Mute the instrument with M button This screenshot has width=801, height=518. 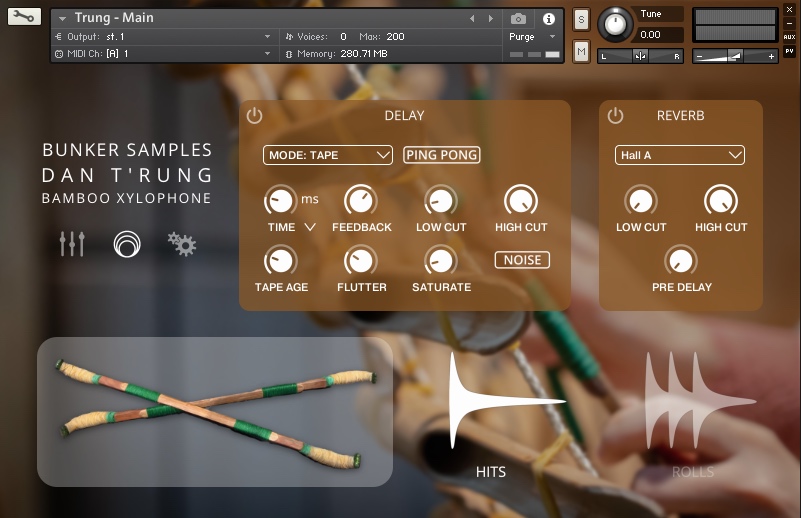tap(581, 51)
